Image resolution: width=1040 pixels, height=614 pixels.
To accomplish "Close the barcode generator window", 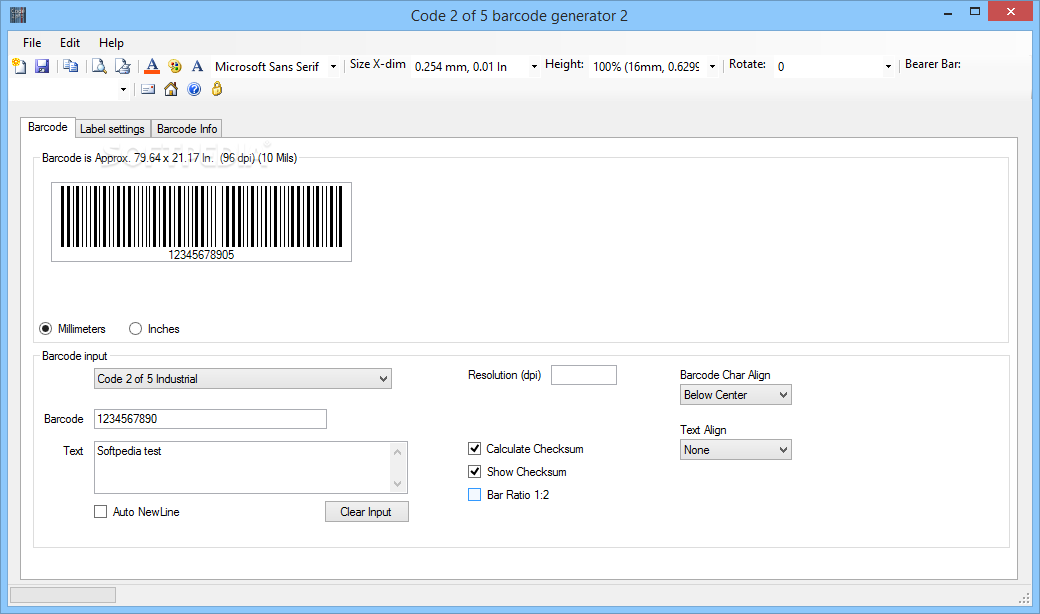I will (x=1011, y=11).
